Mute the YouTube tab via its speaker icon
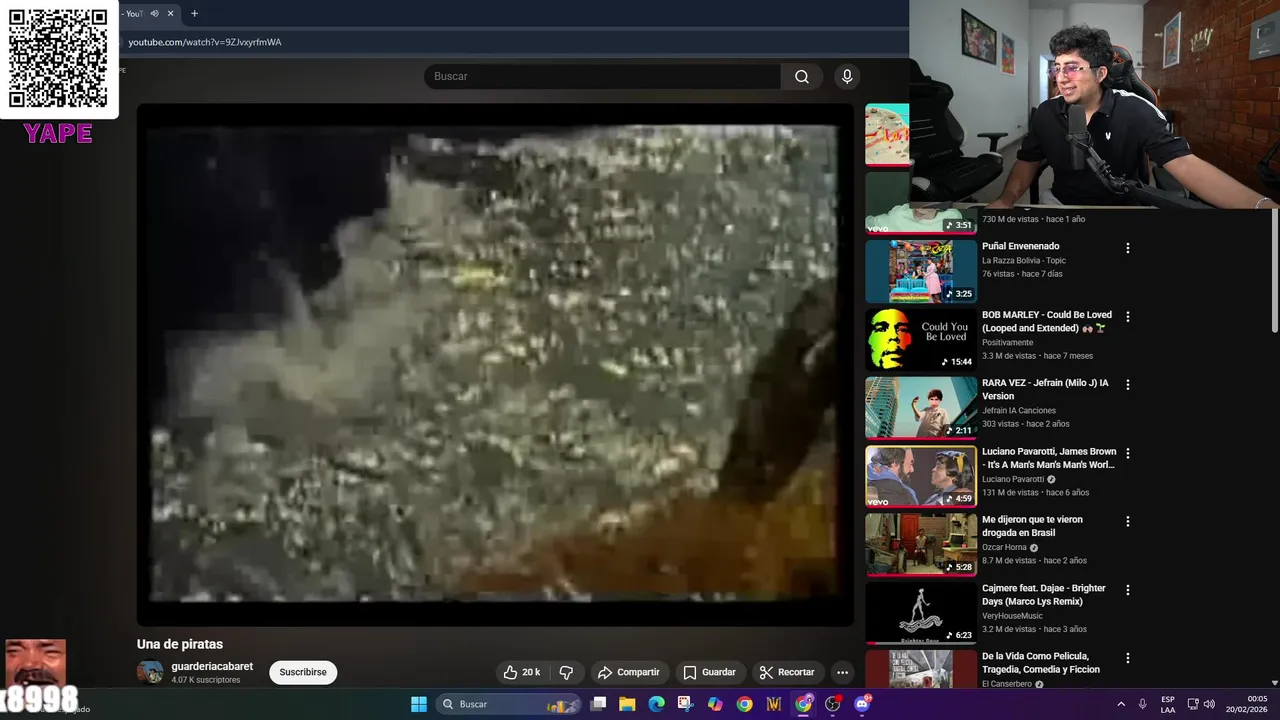1280x720 pixels. click(154, 13)
